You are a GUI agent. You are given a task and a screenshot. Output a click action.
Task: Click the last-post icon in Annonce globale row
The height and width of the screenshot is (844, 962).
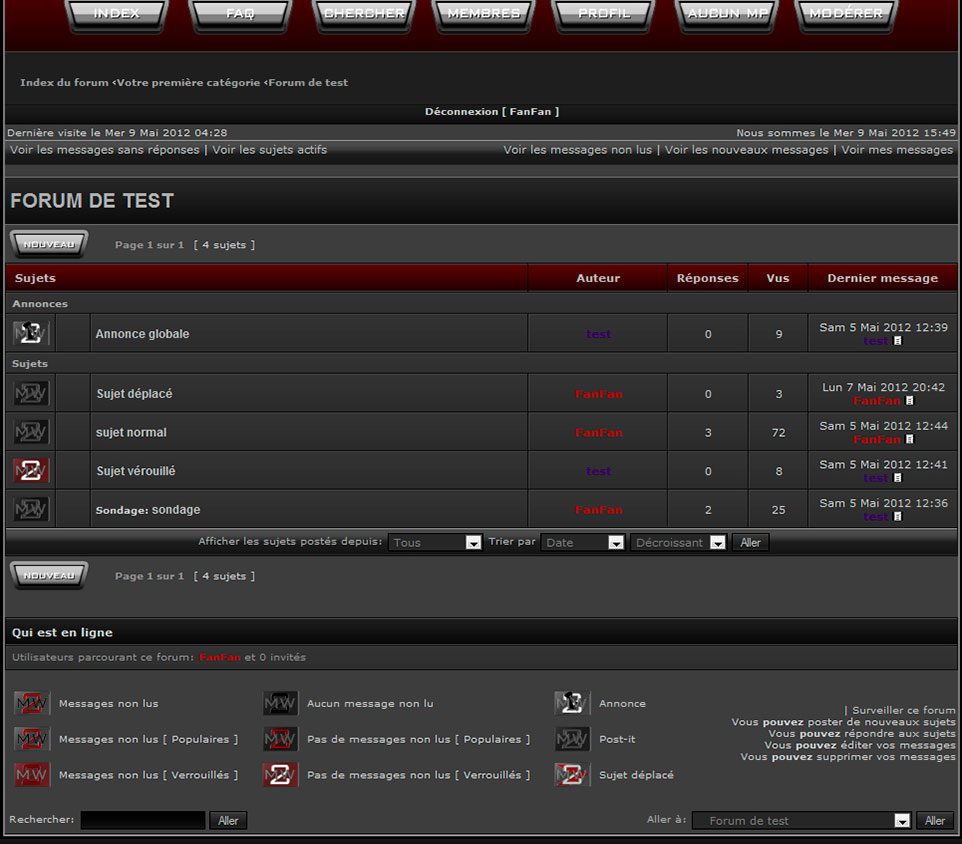coord(897,341)
